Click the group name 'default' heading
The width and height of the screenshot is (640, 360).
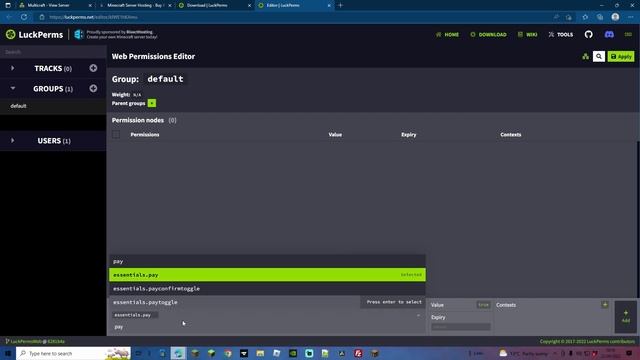[x=165, y=79]
